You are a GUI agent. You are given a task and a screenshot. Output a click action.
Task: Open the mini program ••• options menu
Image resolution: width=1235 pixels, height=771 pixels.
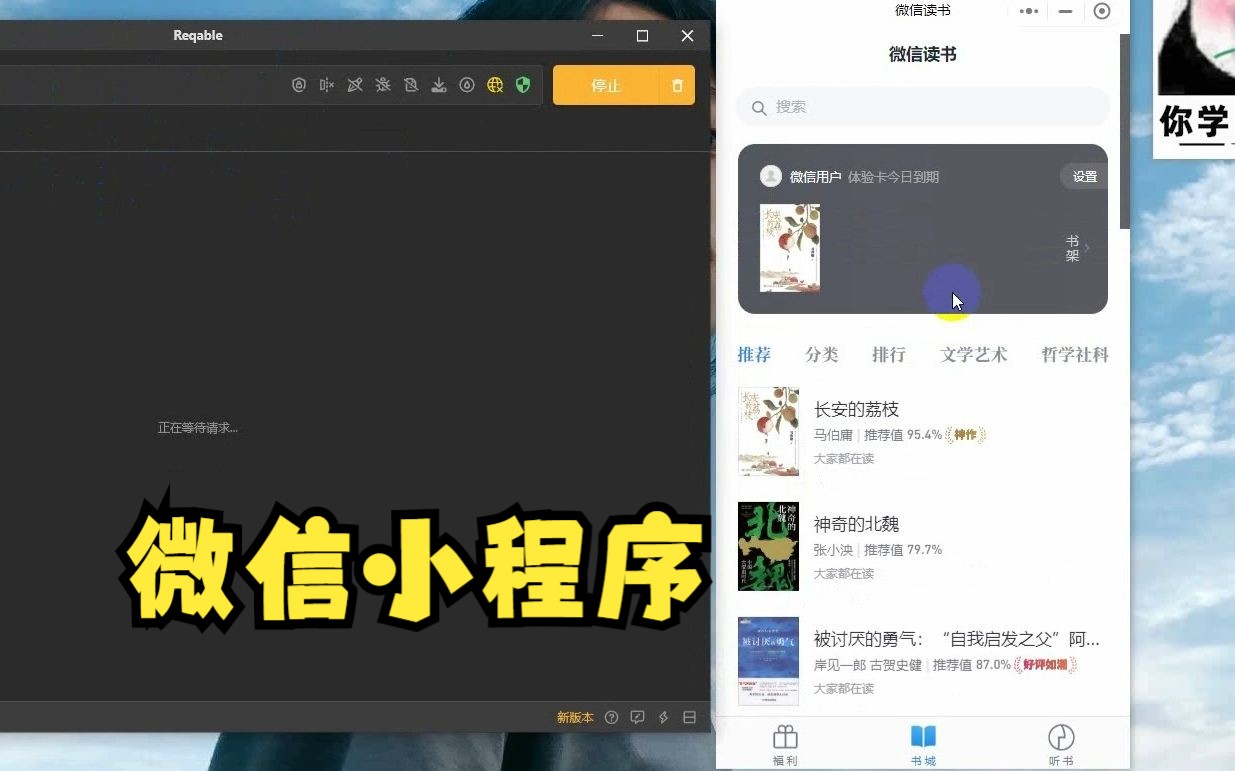[1027, 11]
